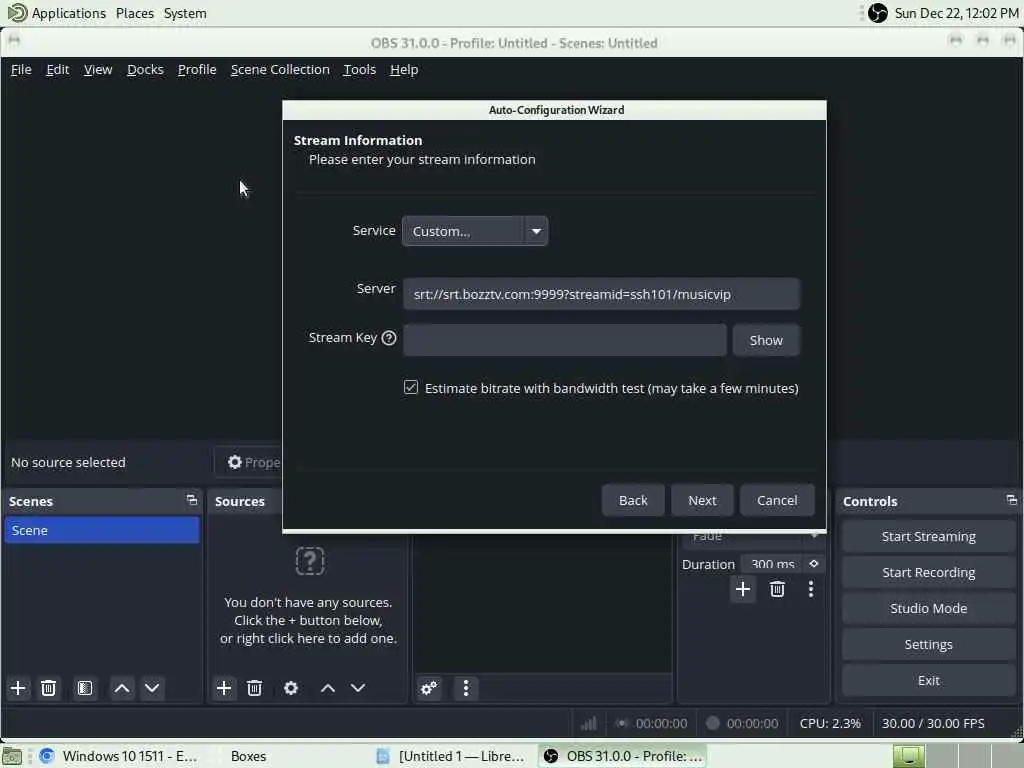Click the clock Sun Dec 22 12:02 PM

coord(956,13)
